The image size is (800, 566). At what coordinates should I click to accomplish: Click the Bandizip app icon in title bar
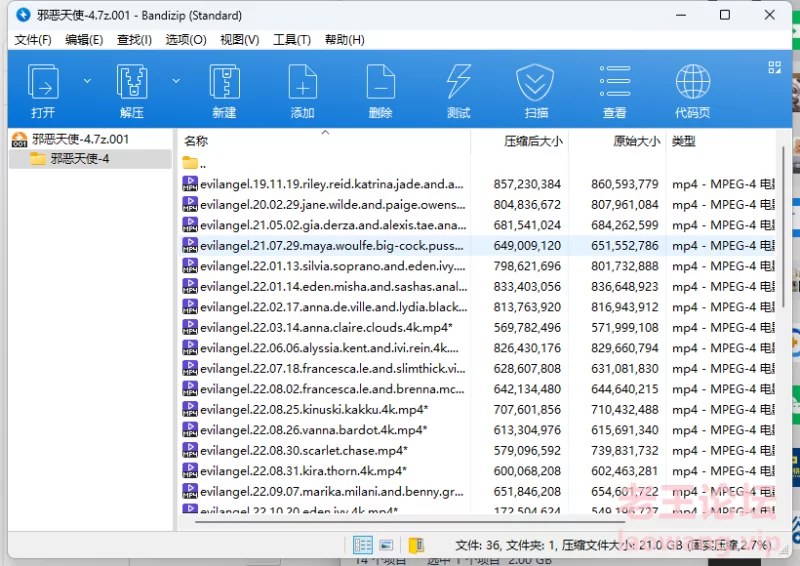tap(23, 15)
